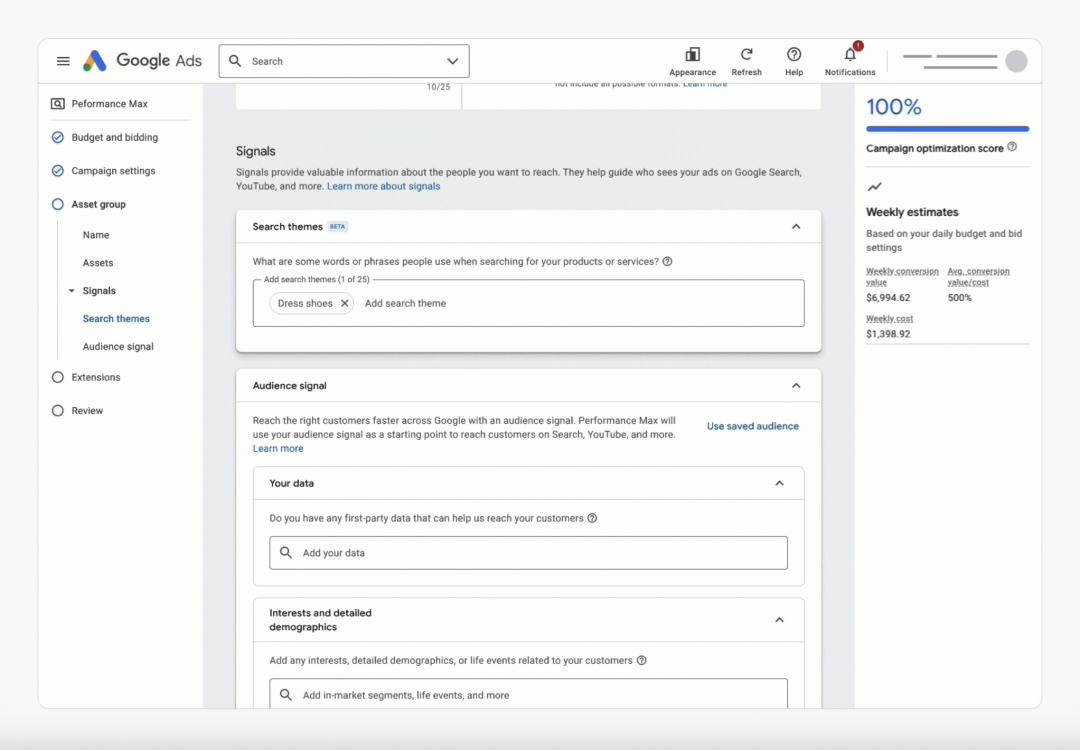Image resolution: width=1080 pixels, height=750 pixels.
Task: Select the Asset group step circle
Action: coord(58,205)
